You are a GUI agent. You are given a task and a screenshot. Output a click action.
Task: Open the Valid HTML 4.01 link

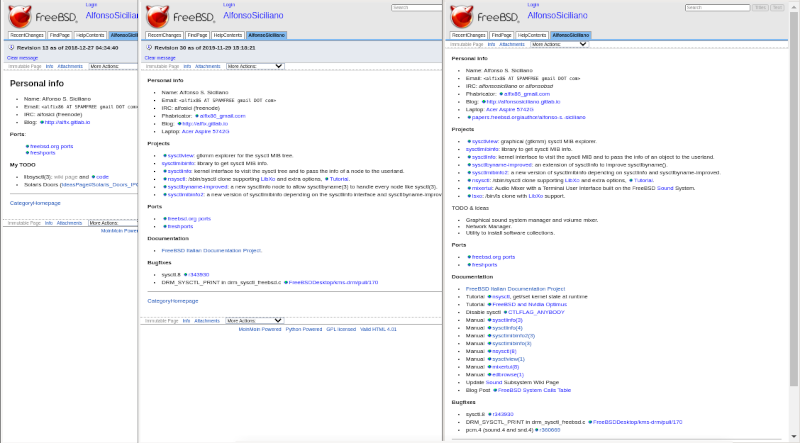(378, 329)
